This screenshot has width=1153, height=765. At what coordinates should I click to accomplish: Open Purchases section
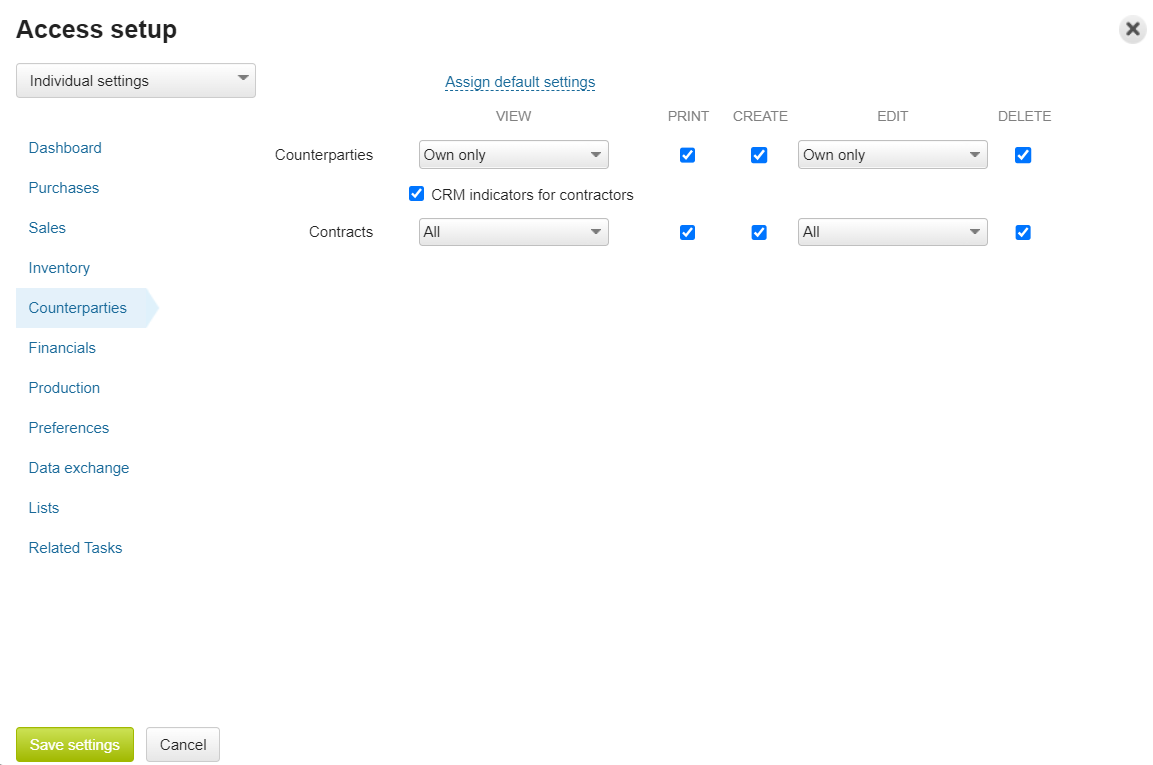63,188
